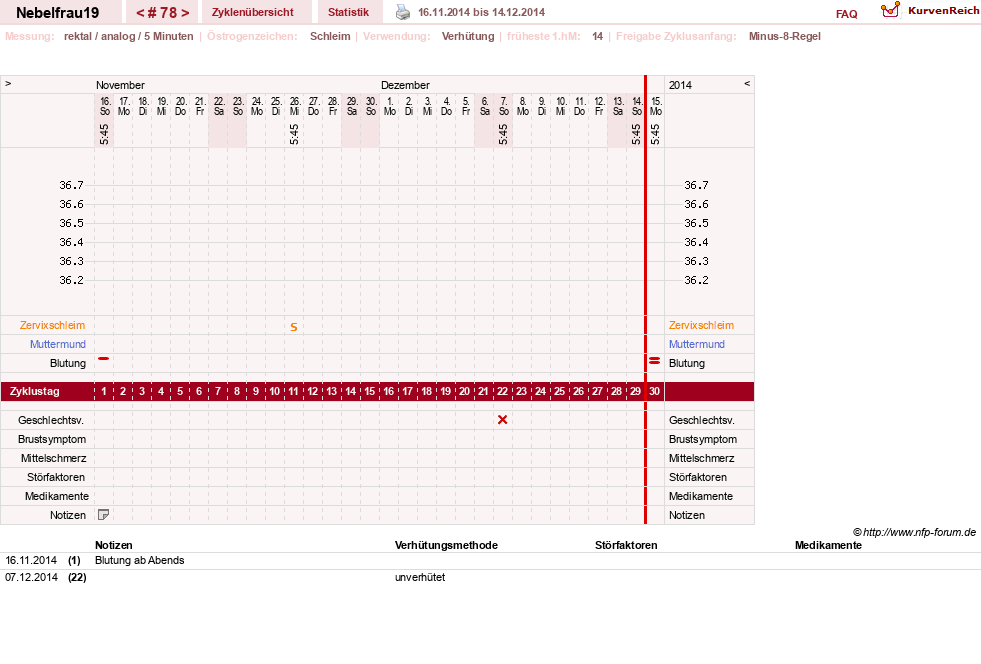Screen dimensions: 981x664
Task: Click the November month label
Action: [x=120, y=85]
